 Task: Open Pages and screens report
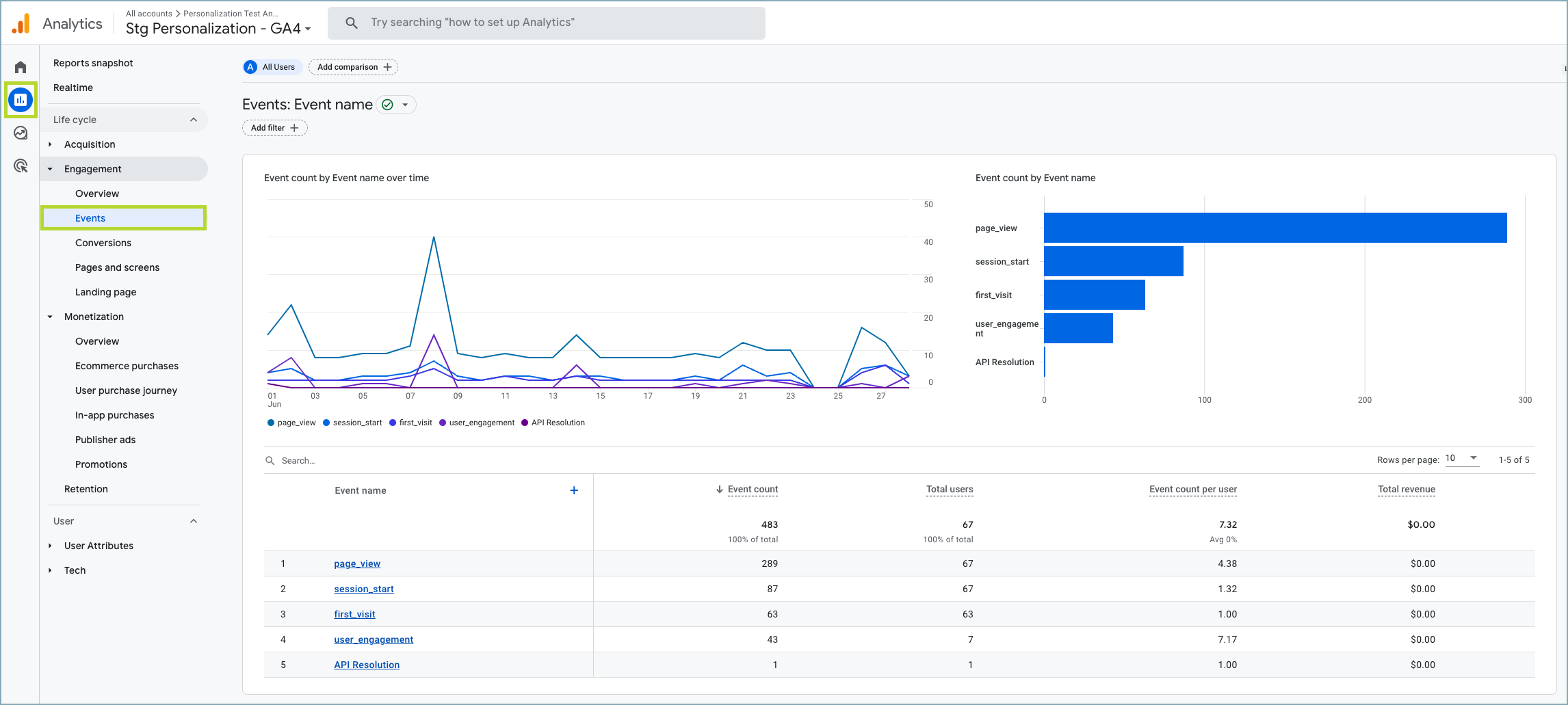(117, 267)
